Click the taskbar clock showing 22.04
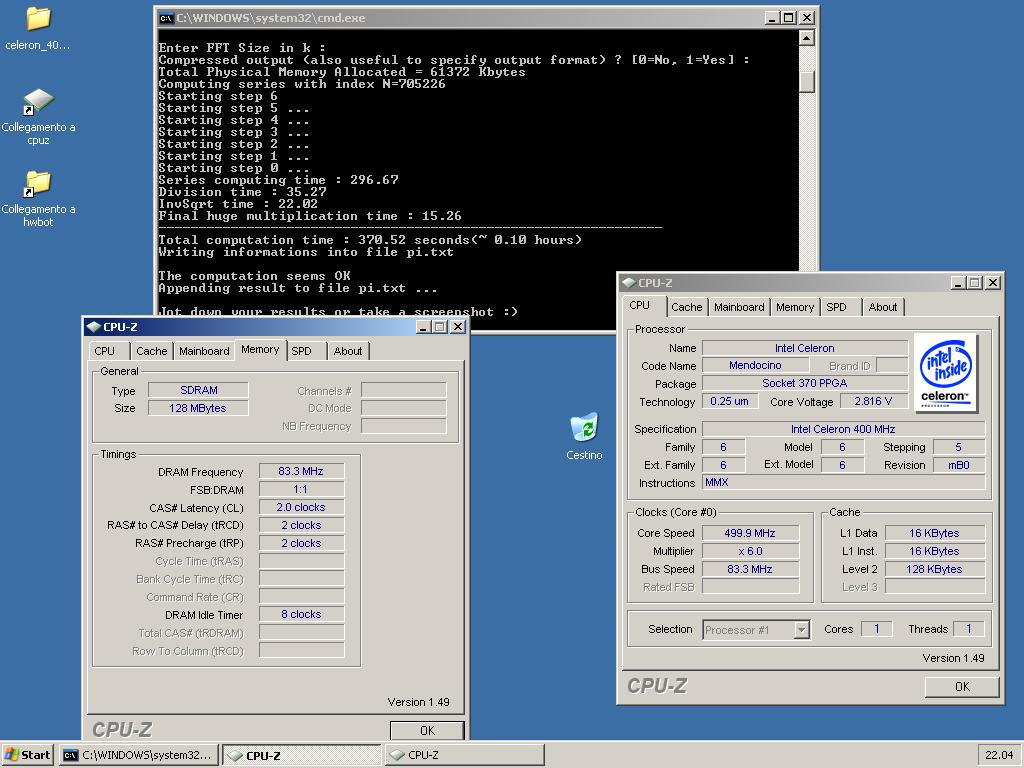Viewport: 1024px width, 768px height. (999, 755)
